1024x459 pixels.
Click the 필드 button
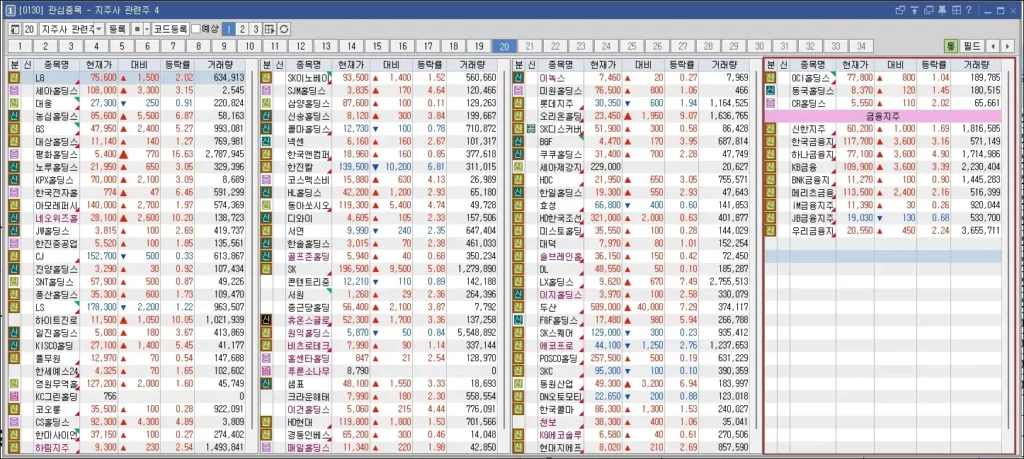tap(972, 46)
